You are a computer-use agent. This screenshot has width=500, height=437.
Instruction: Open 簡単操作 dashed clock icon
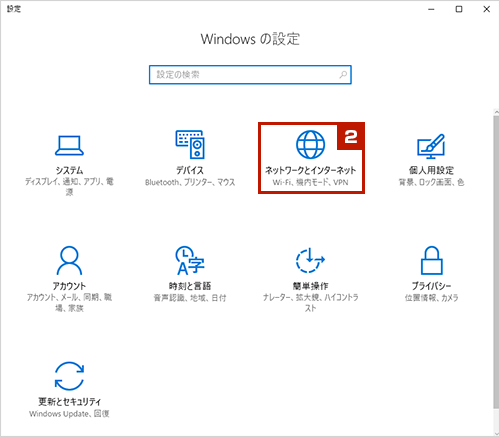(310, 260)
